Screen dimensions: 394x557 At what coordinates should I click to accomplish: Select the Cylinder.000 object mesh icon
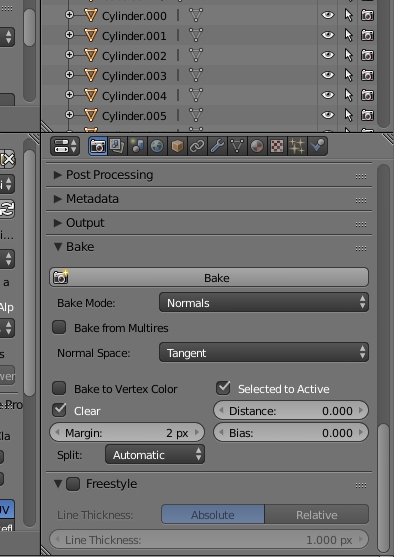click(91, 15)
